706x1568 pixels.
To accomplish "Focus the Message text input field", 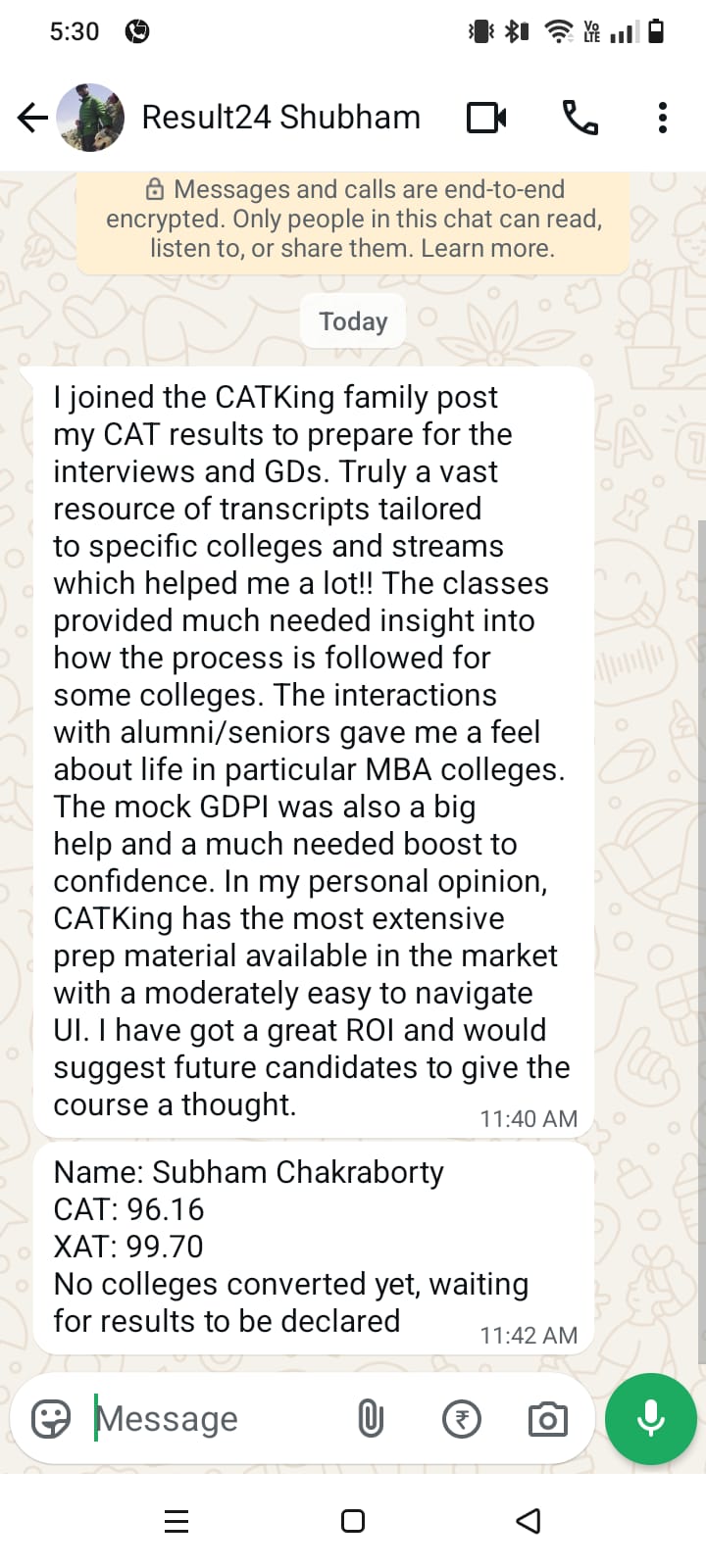I will [216, 1418].
